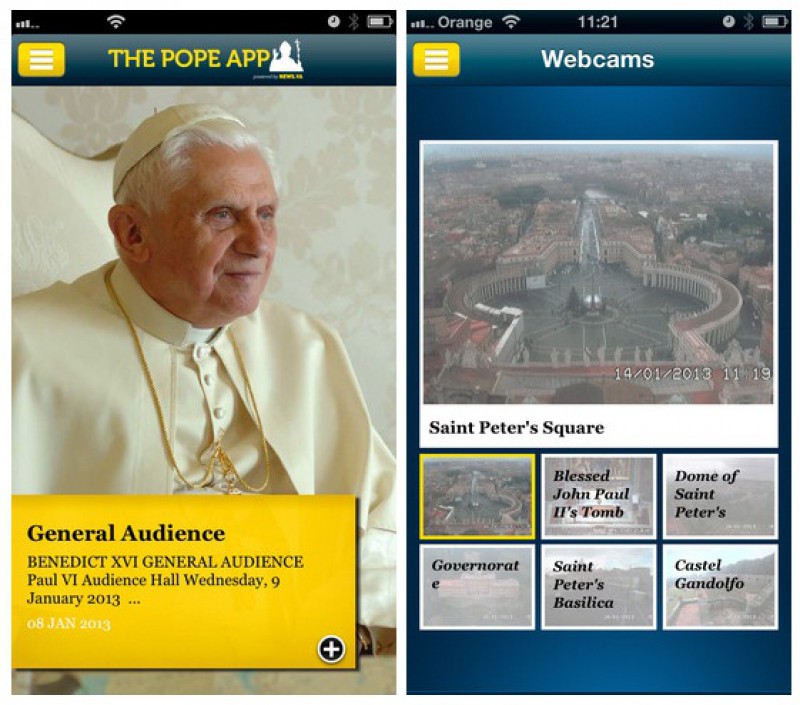Select the Dome of Saint Peter's webcam

click(x=720, y=497)
